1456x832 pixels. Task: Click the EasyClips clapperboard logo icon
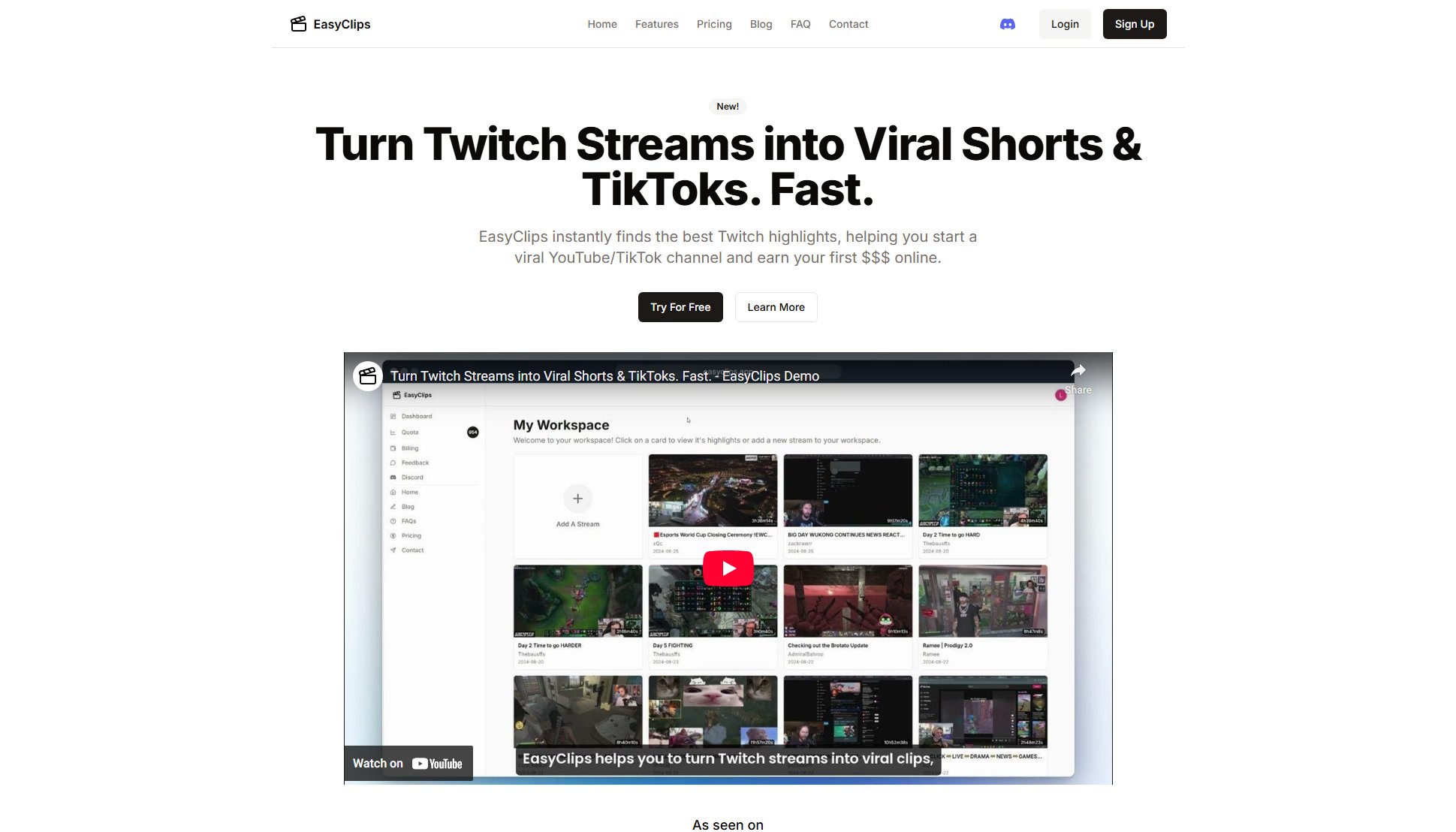point(298,24)
